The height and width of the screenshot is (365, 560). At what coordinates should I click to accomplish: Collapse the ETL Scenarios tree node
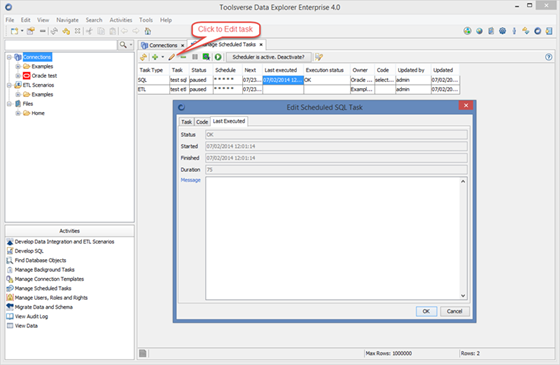(x=9, y=85)
